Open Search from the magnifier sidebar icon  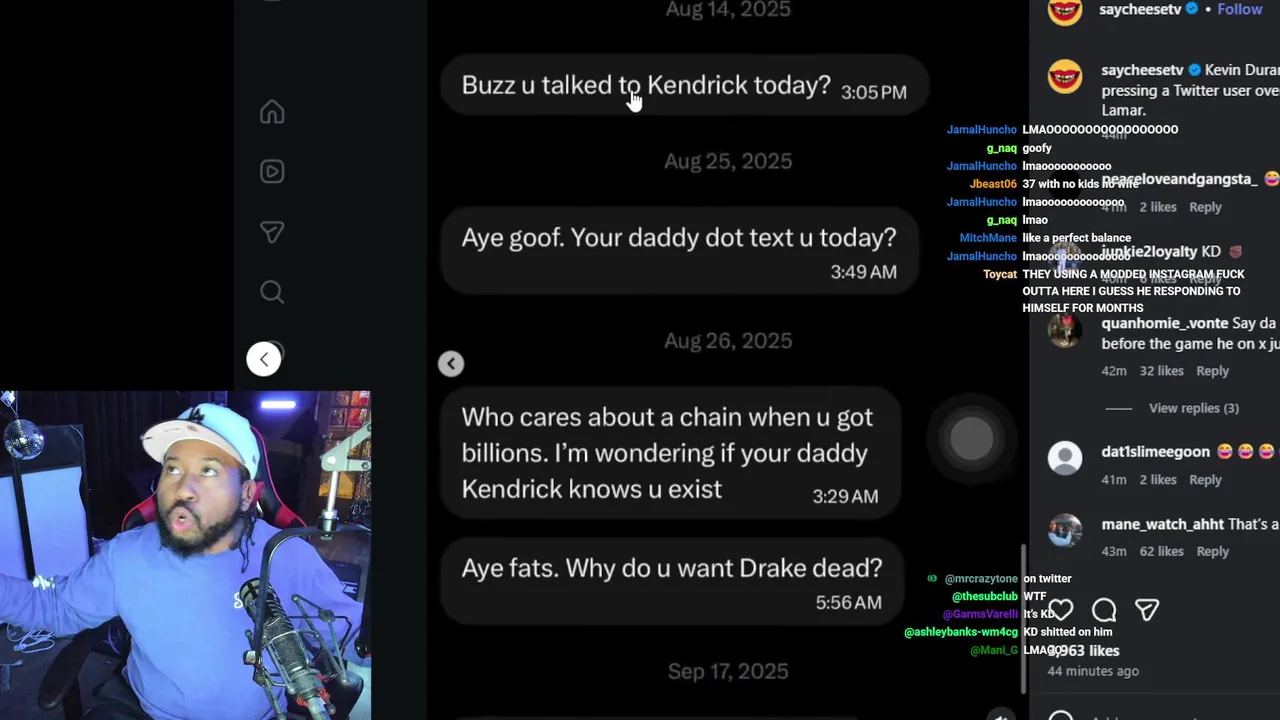[x=272, y=292]
